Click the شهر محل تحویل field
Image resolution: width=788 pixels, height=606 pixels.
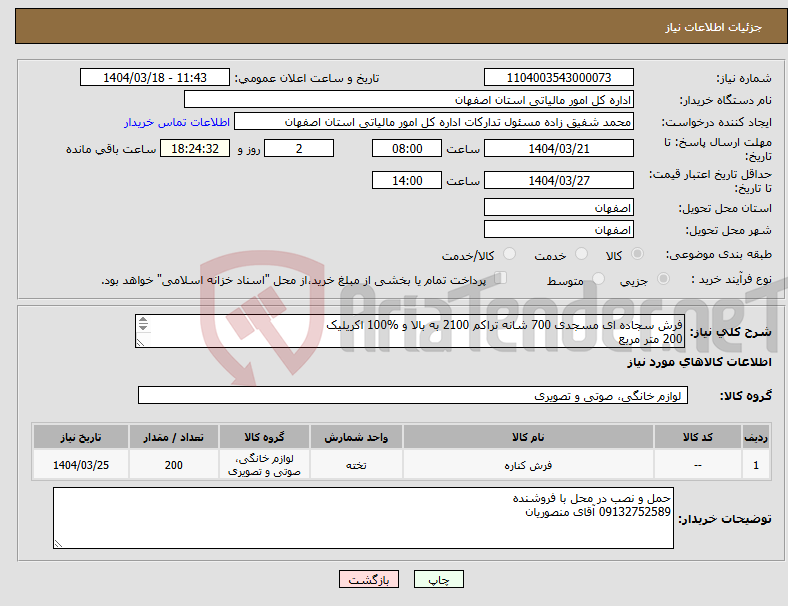(558, 230)
